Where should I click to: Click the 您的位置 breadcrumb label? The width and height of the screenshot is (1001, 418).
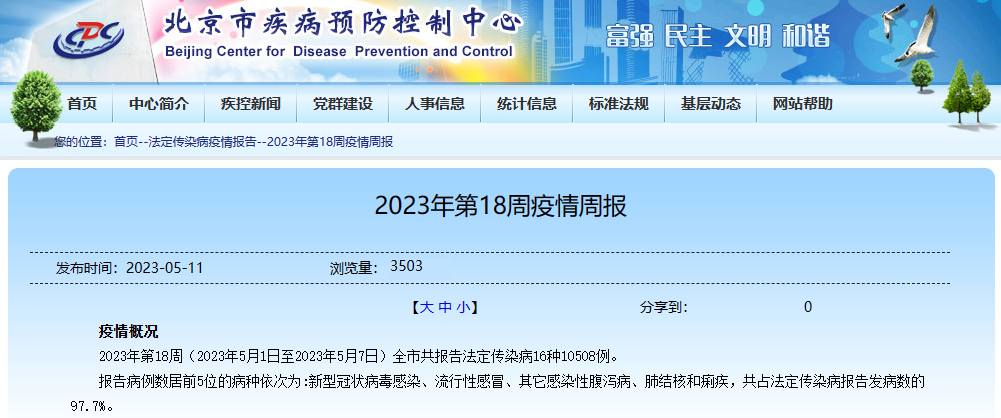tap(81, 142)
